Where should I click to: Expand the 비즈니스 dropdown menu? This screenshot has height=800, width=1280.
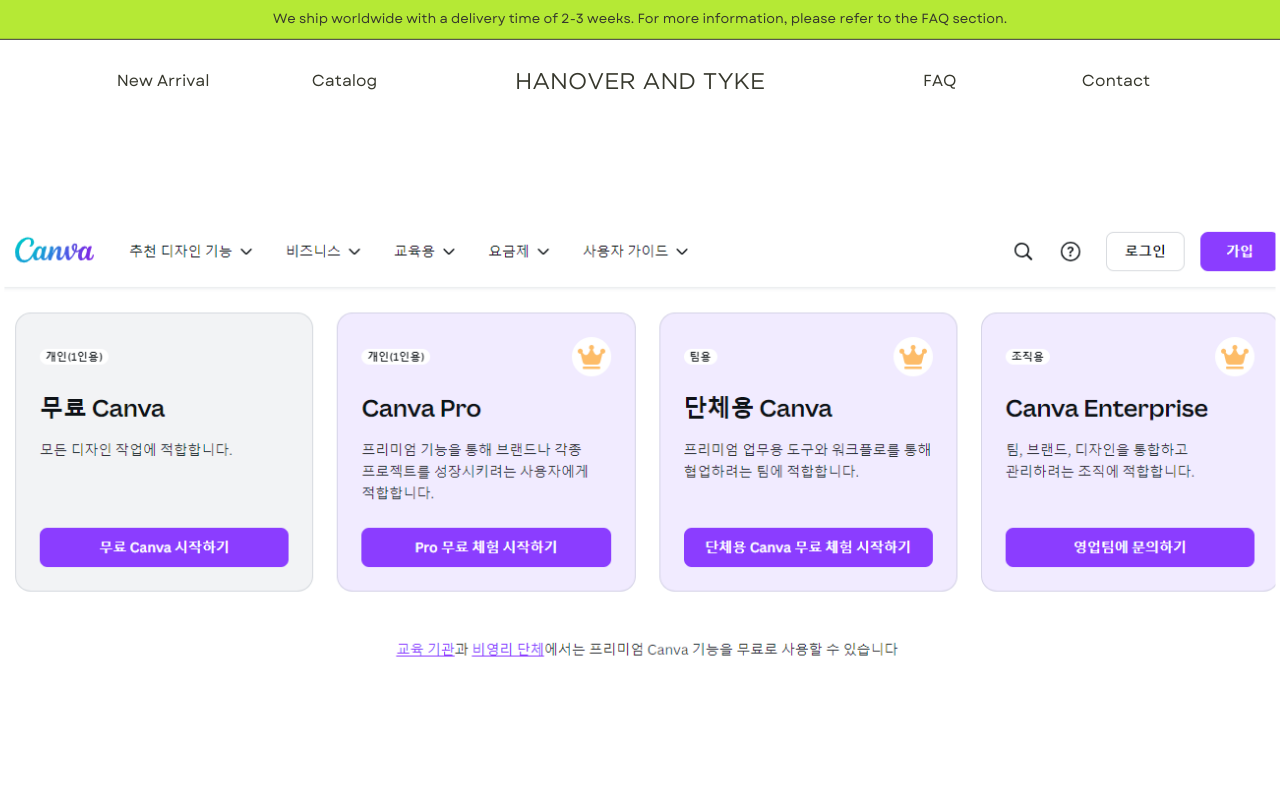tap(323, 251)
